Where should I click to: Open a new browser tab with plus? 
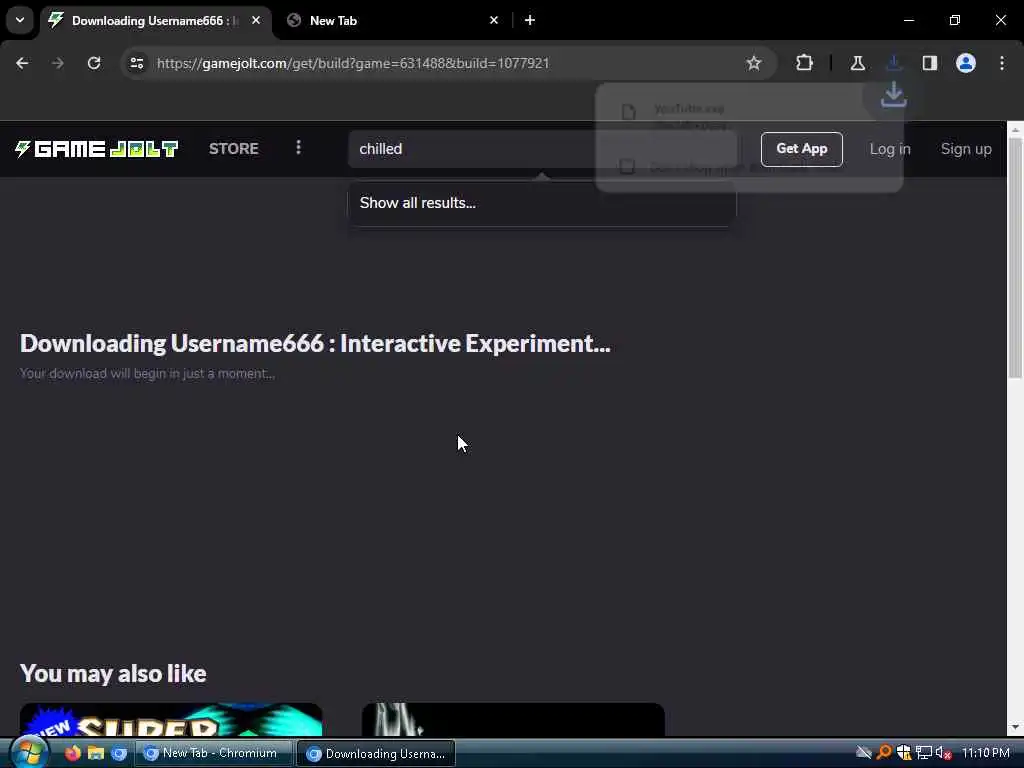(530, 20)
